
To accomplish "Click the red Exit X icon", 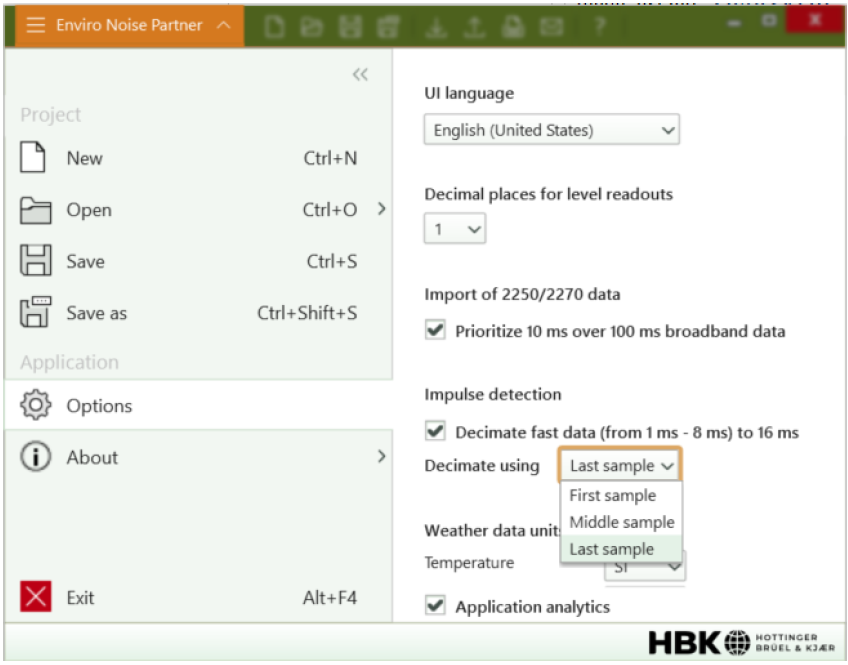I will point(35,598).
